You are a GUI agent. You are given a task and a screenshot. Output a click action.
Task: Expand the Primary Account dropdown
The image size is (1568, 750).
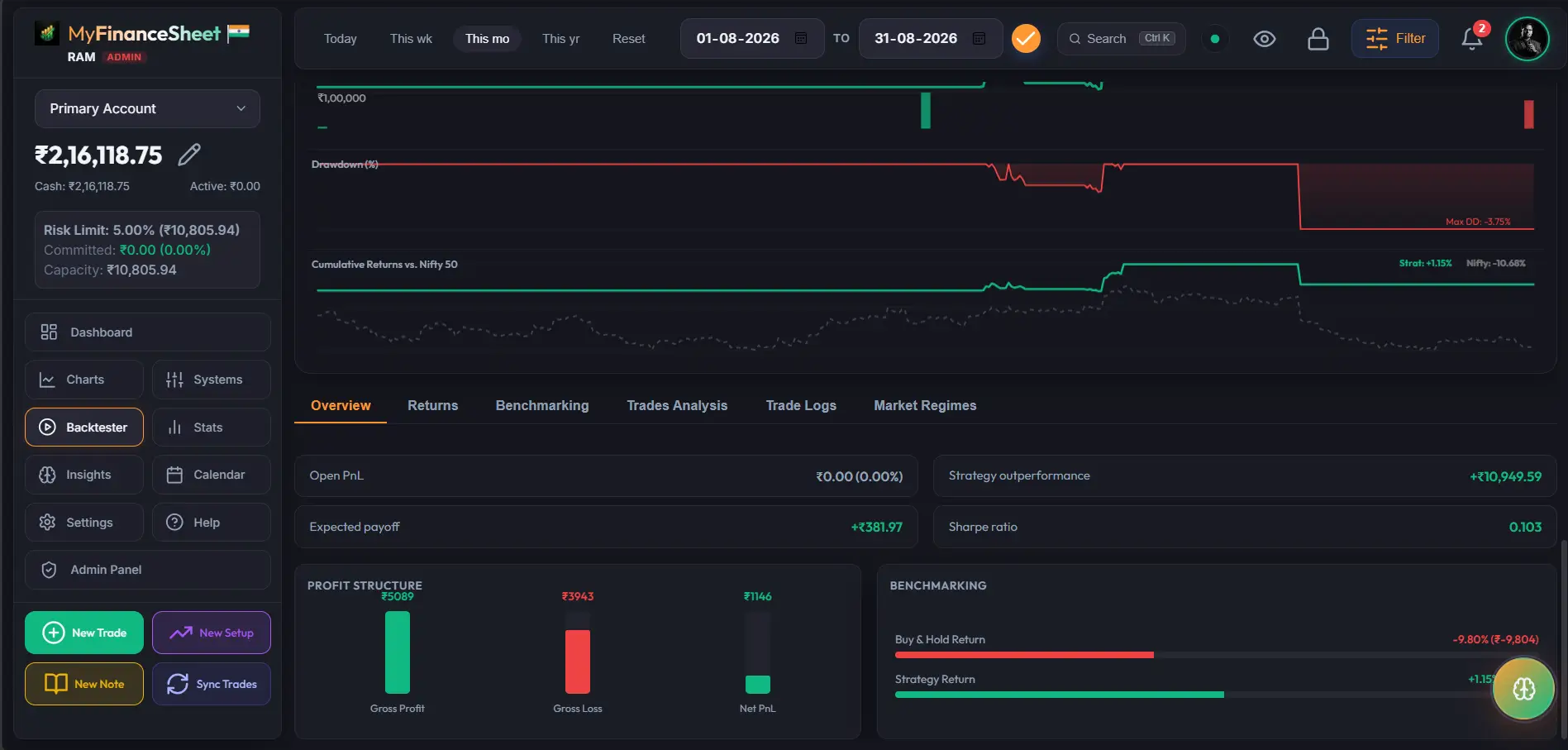[147, 108]
